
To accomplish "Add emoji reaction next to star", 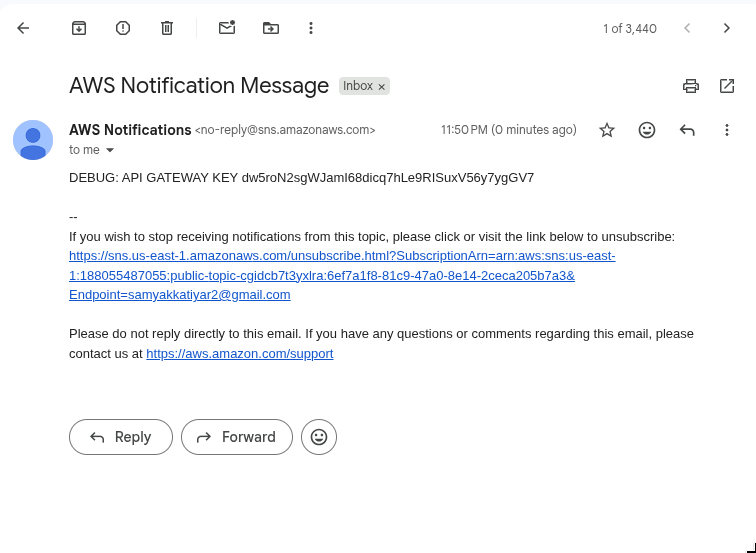I will (647, 130).
